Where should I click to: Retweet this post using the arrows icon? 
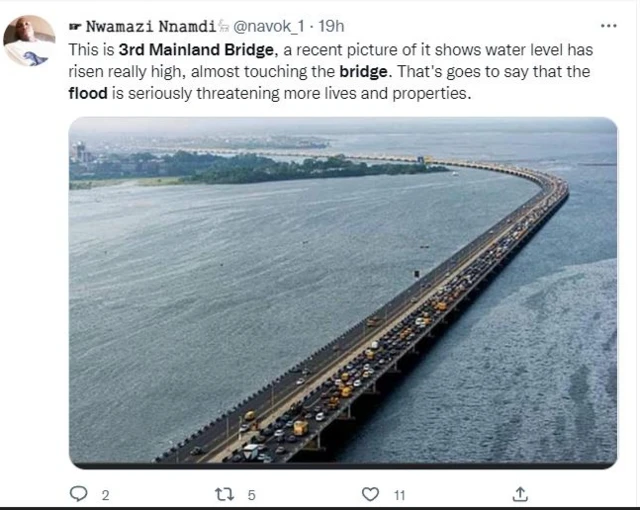[223, 493]
